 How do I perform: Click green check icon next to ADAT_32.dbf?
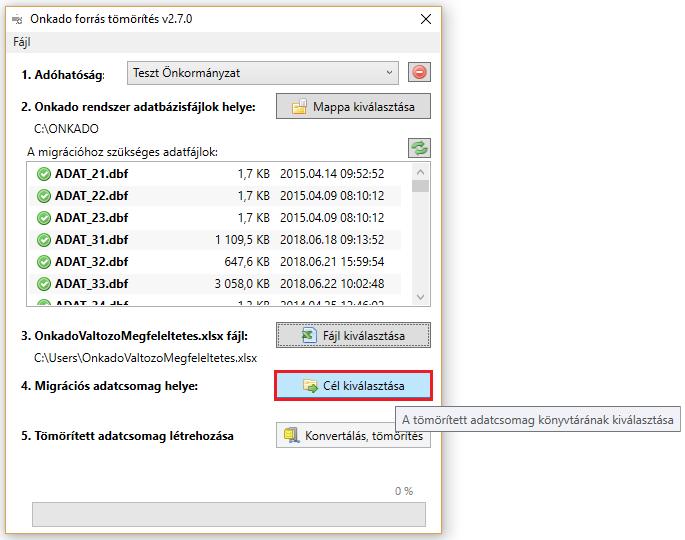(44, 262)
